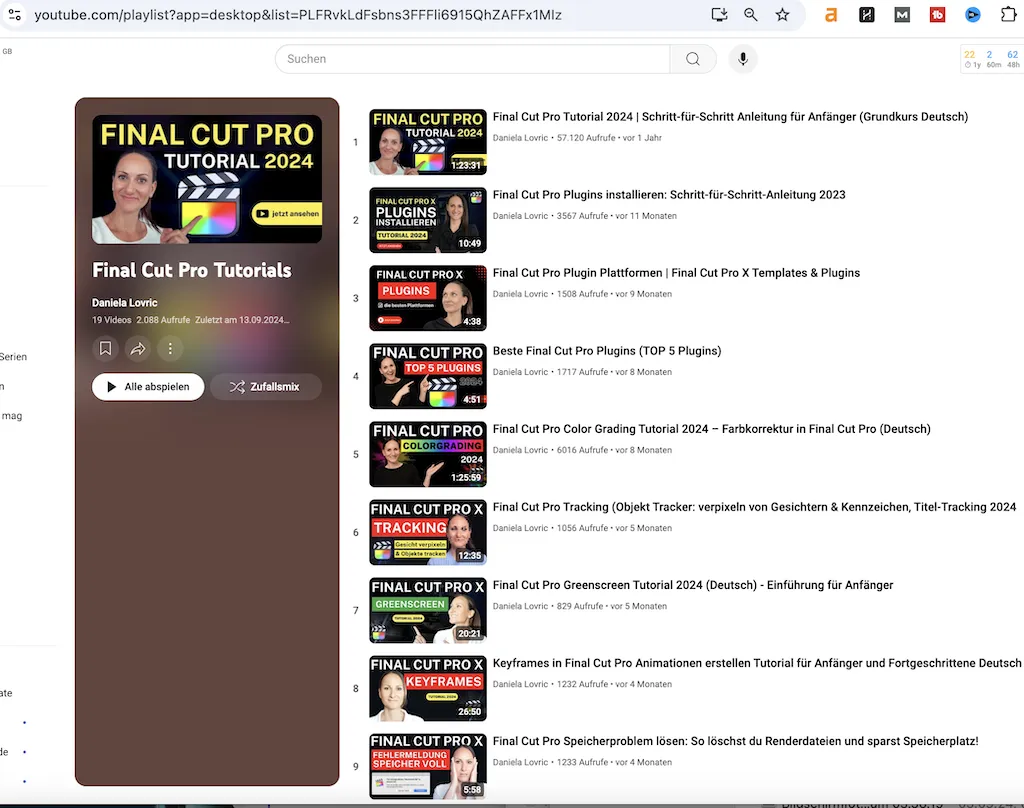Open title 'Final Cut Pro Tutorial 2024 | Schritt-für-Schritt'

click(x=730, y=117)
